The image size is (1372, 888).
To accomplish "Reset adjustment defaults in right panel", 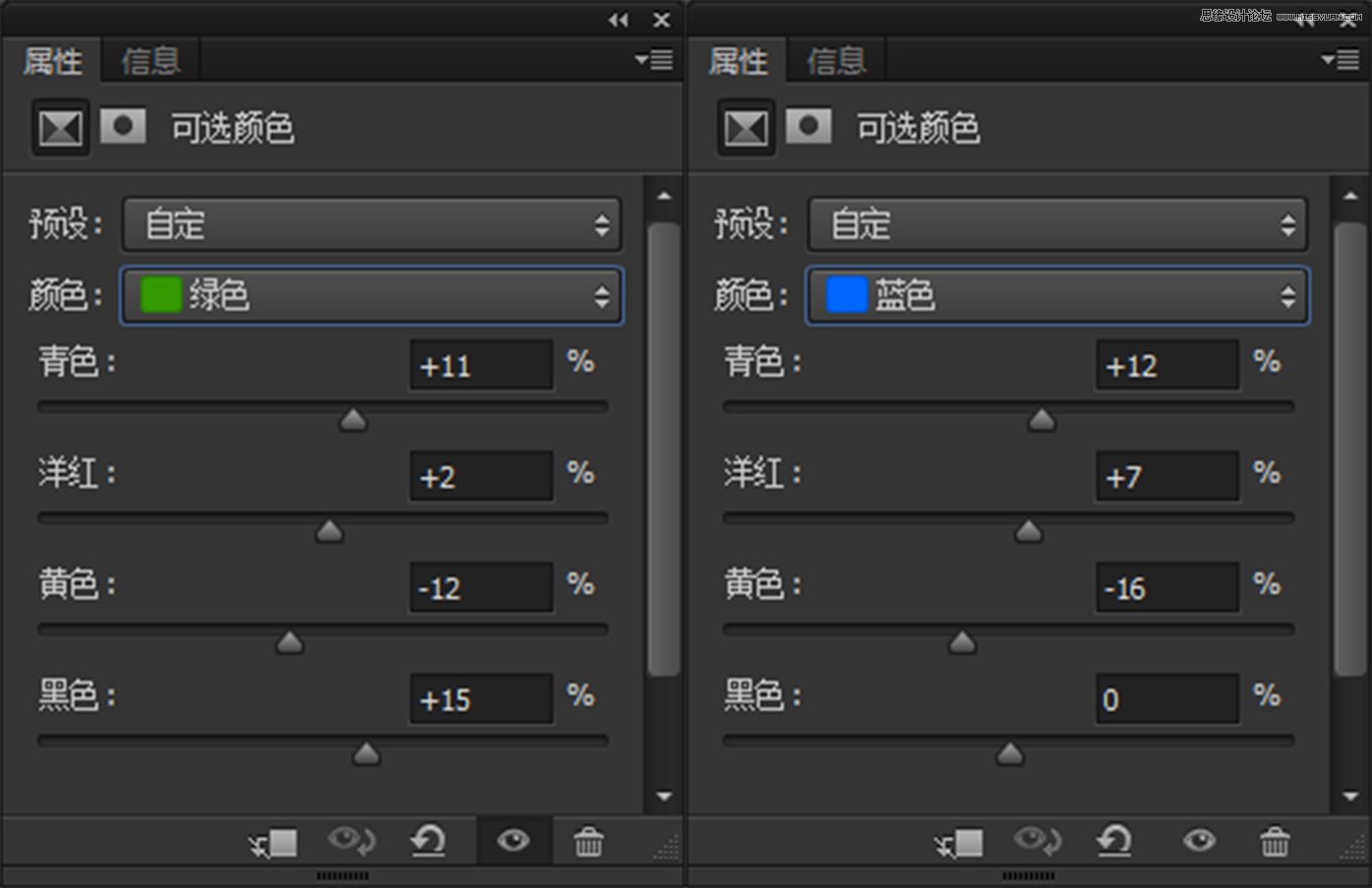I will point(1114,841).
